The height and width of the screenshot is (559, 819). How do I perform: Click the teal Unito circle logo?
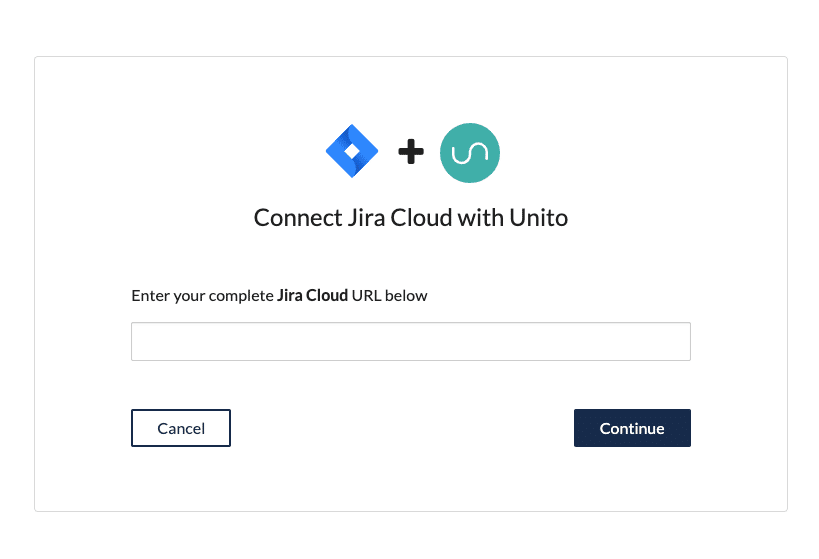click(470, 153)
